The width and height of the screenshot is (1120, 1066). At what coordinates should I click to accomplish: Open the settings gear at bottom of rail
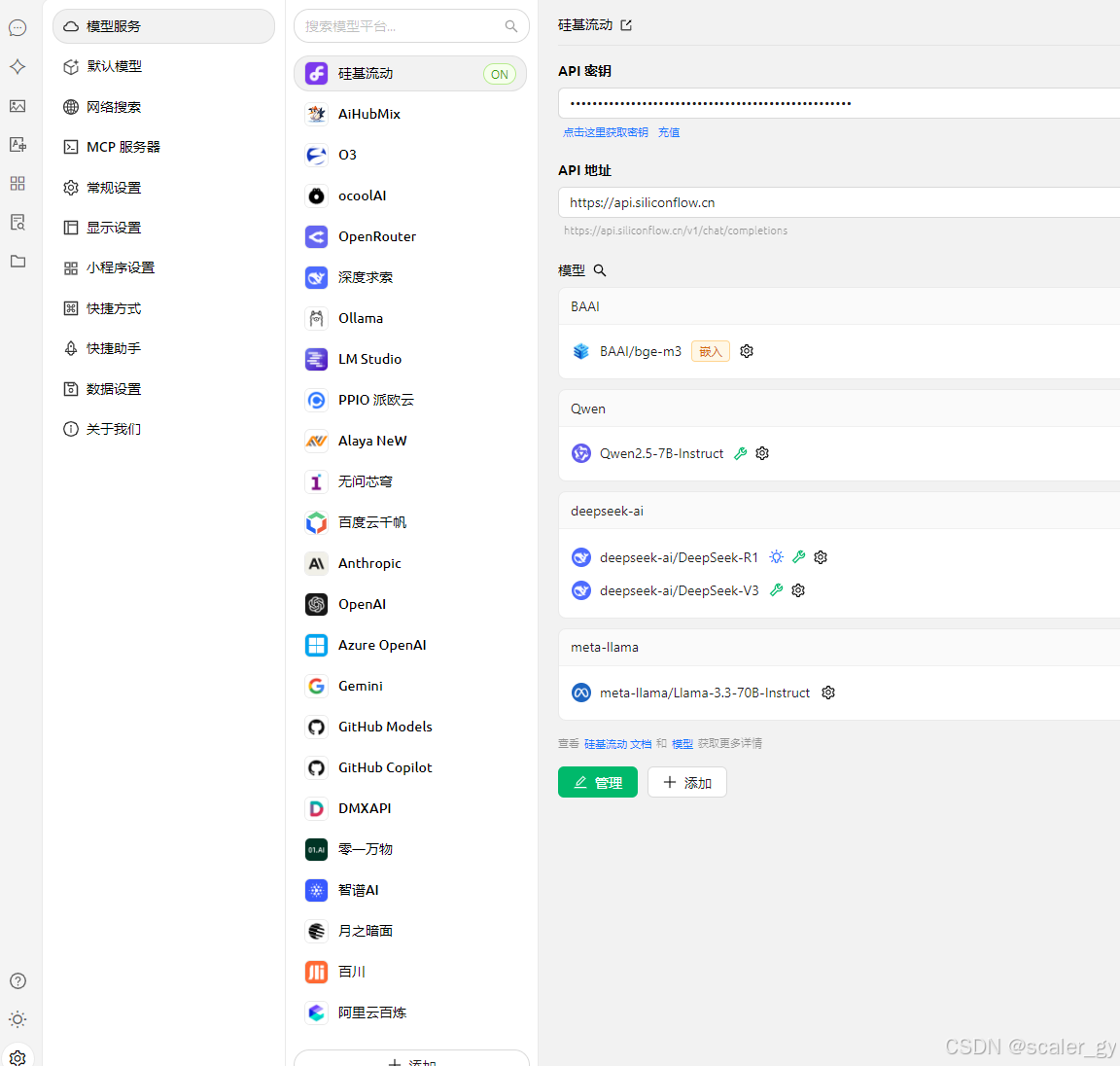click(x=17, y=1057)
